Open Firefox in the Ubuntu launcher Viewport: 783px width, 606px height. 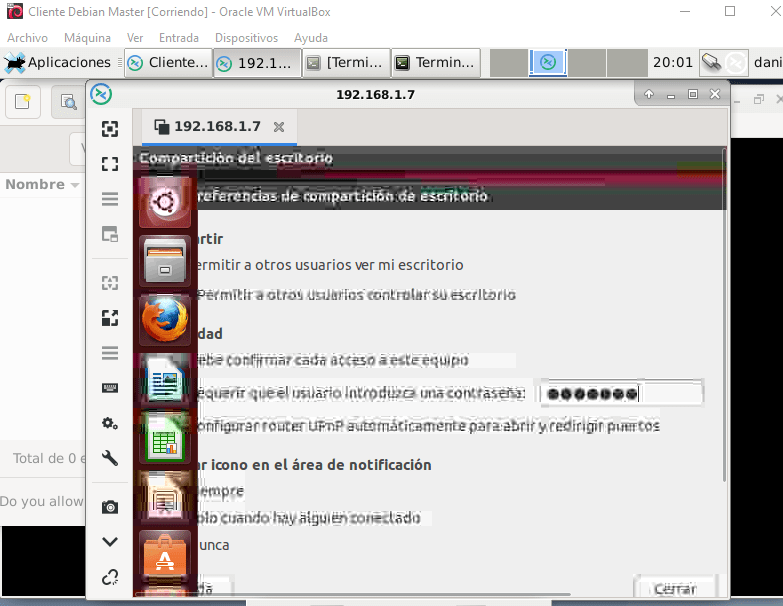pos(164,320)
